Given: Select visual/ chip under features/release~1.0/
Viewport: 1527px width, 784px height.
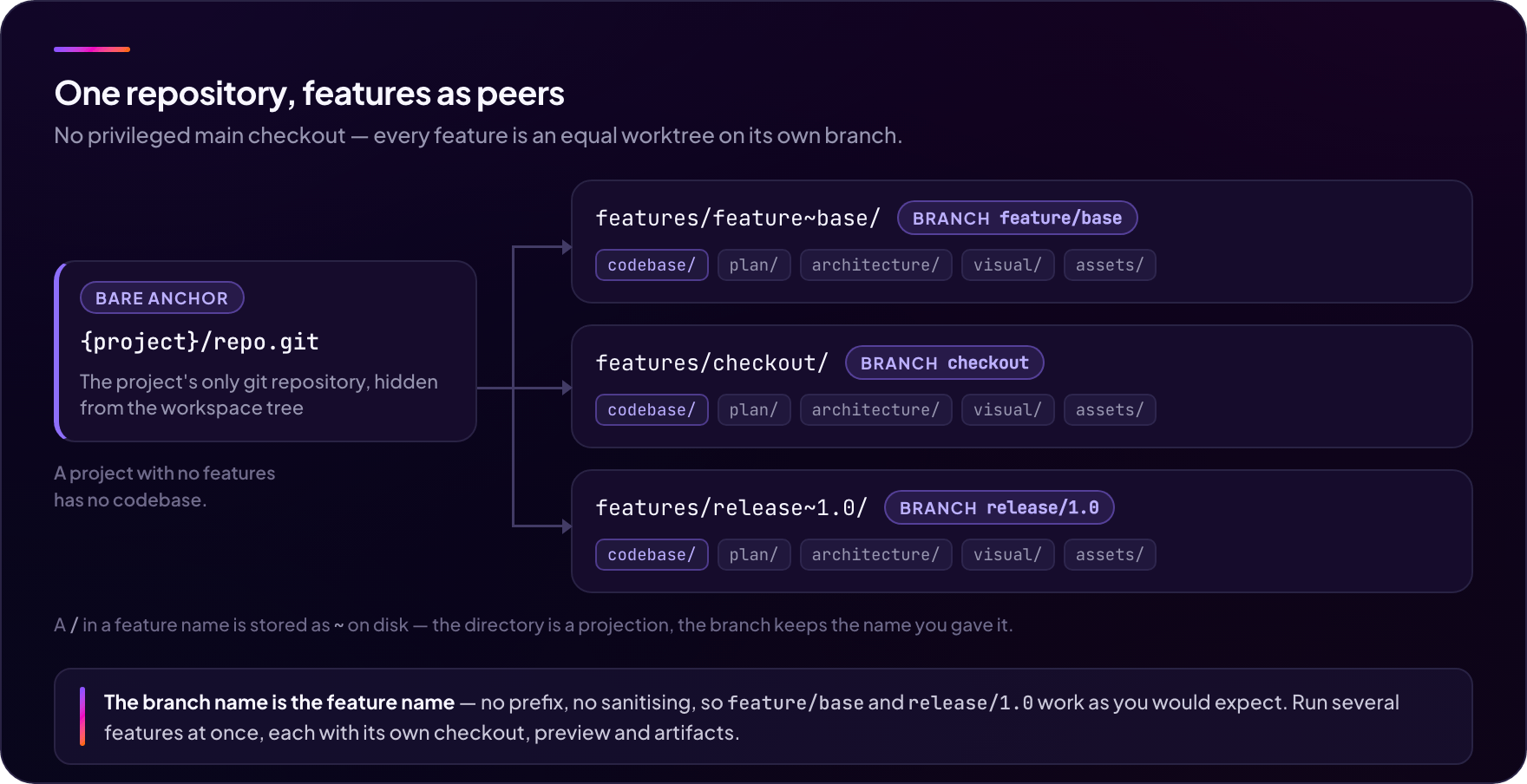Looking at the screenshot, I should coord(1007,555).
